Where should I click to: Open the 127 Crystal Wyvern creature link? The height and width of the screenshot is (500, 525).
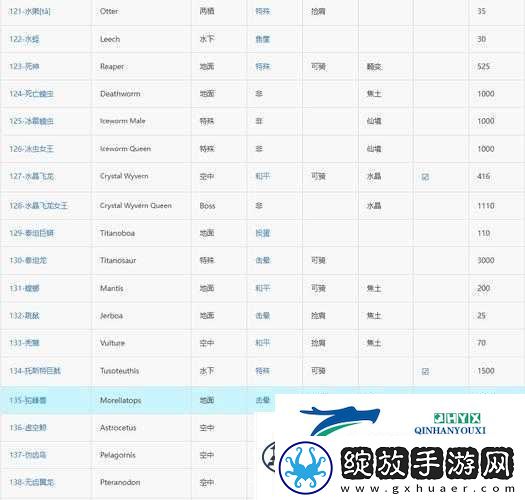31,176
